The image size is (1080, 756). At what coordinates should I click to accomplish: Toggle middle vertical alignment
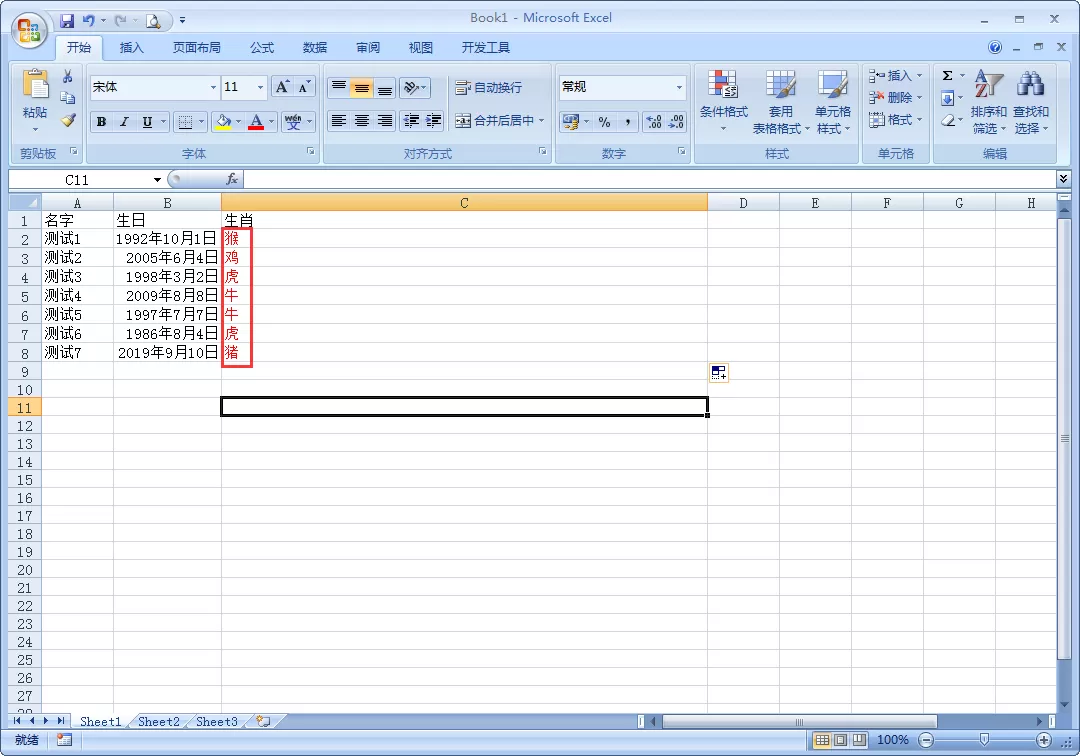362,87
